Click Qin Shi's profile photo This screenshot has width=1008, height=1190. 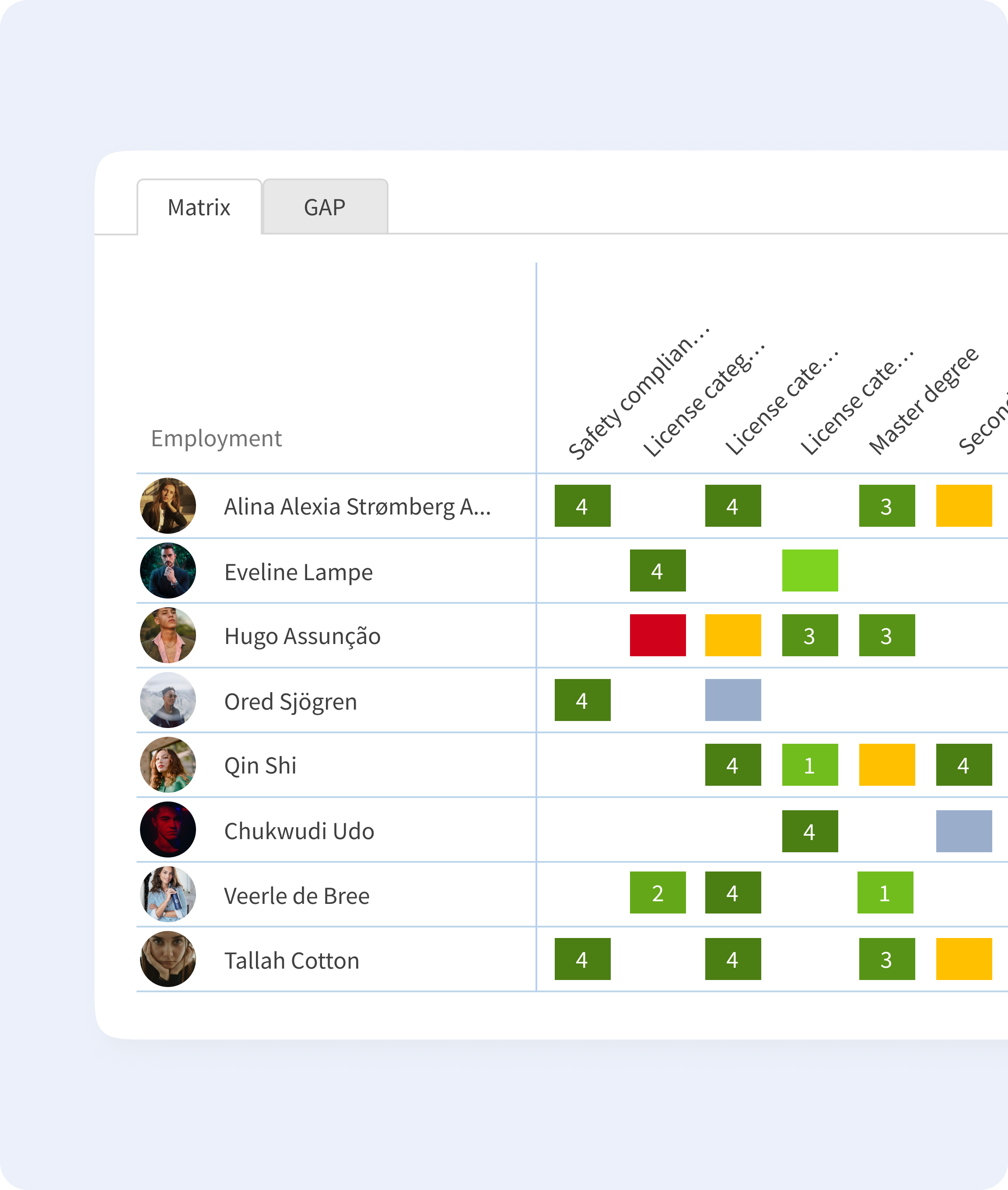coord(168,764)
